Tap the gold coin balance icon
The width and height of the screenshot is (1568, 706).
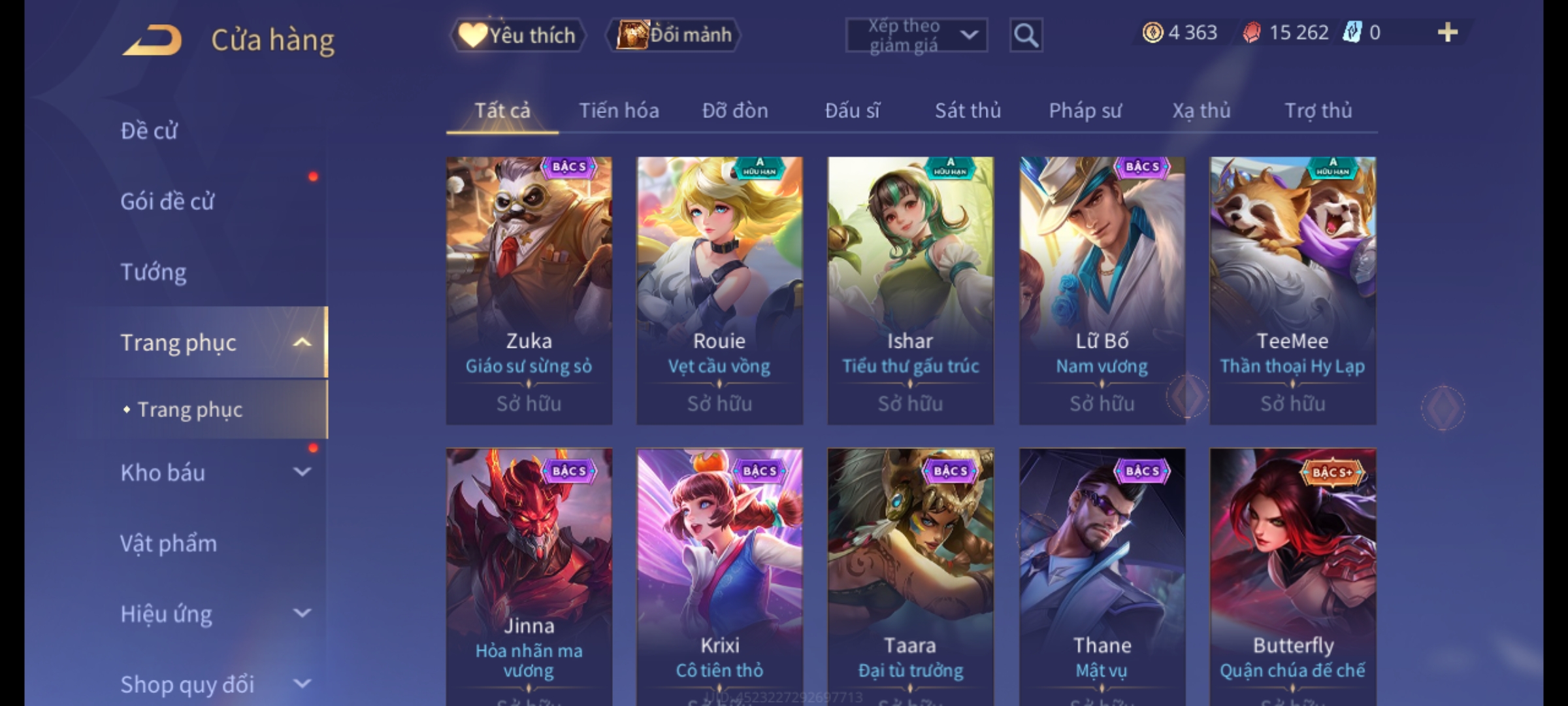pos(1152,33)
